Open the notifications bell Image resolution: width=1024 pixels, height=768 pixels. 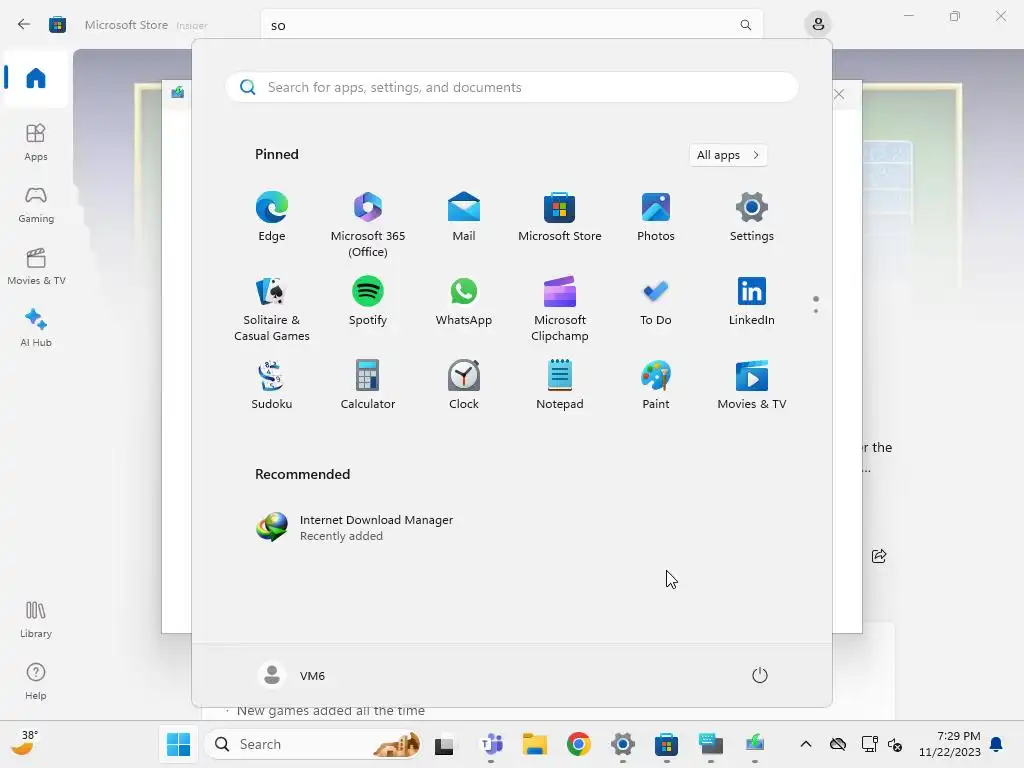coord(997,744)
